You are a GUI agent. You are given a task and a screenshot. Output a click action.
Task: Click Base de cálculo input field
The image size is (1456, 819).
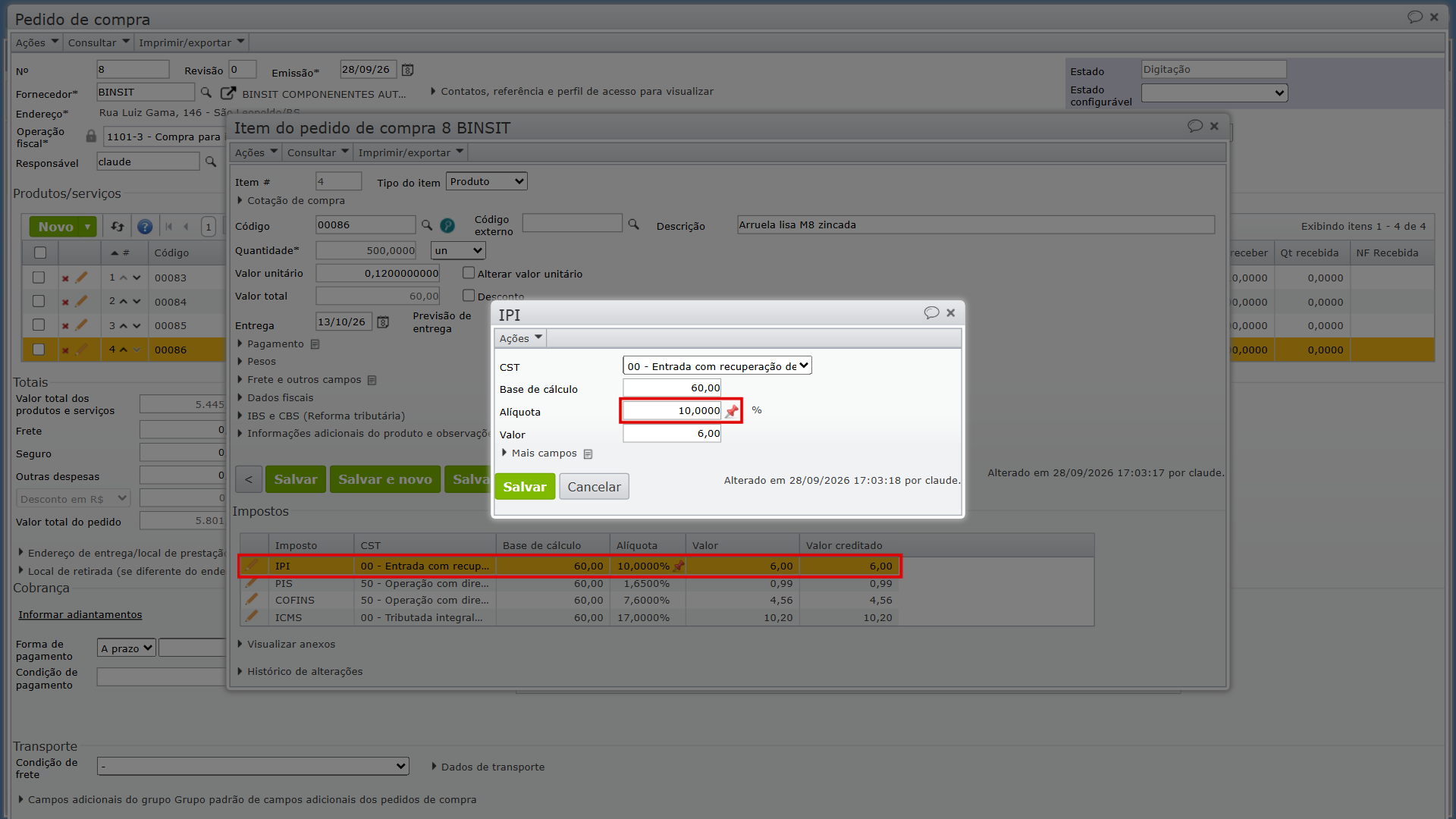click(672, 388)
